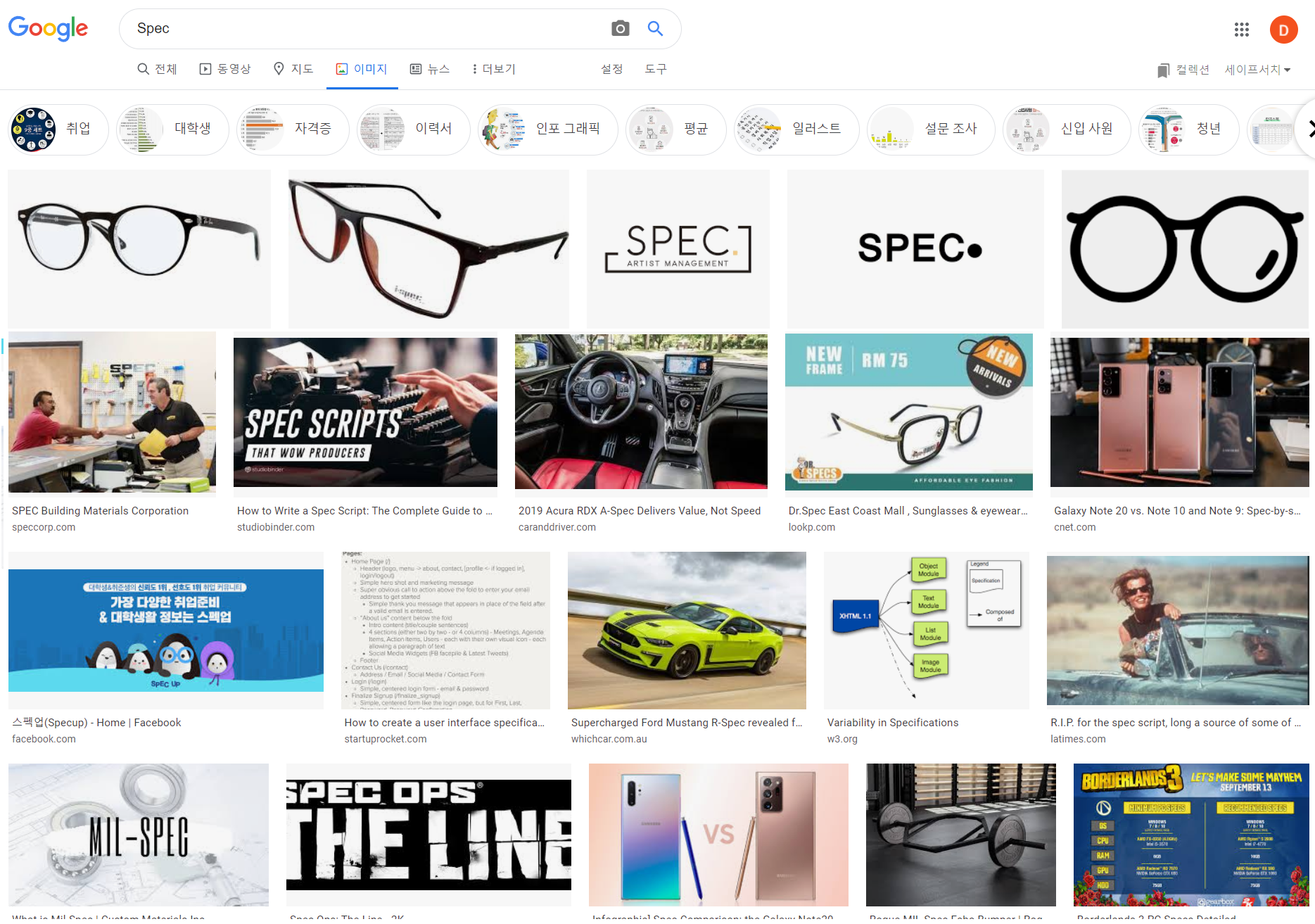The height and width of the screenshot is (924, 1315).
Task: Visit startuprocket.com source link
Action: click(386, 739)
